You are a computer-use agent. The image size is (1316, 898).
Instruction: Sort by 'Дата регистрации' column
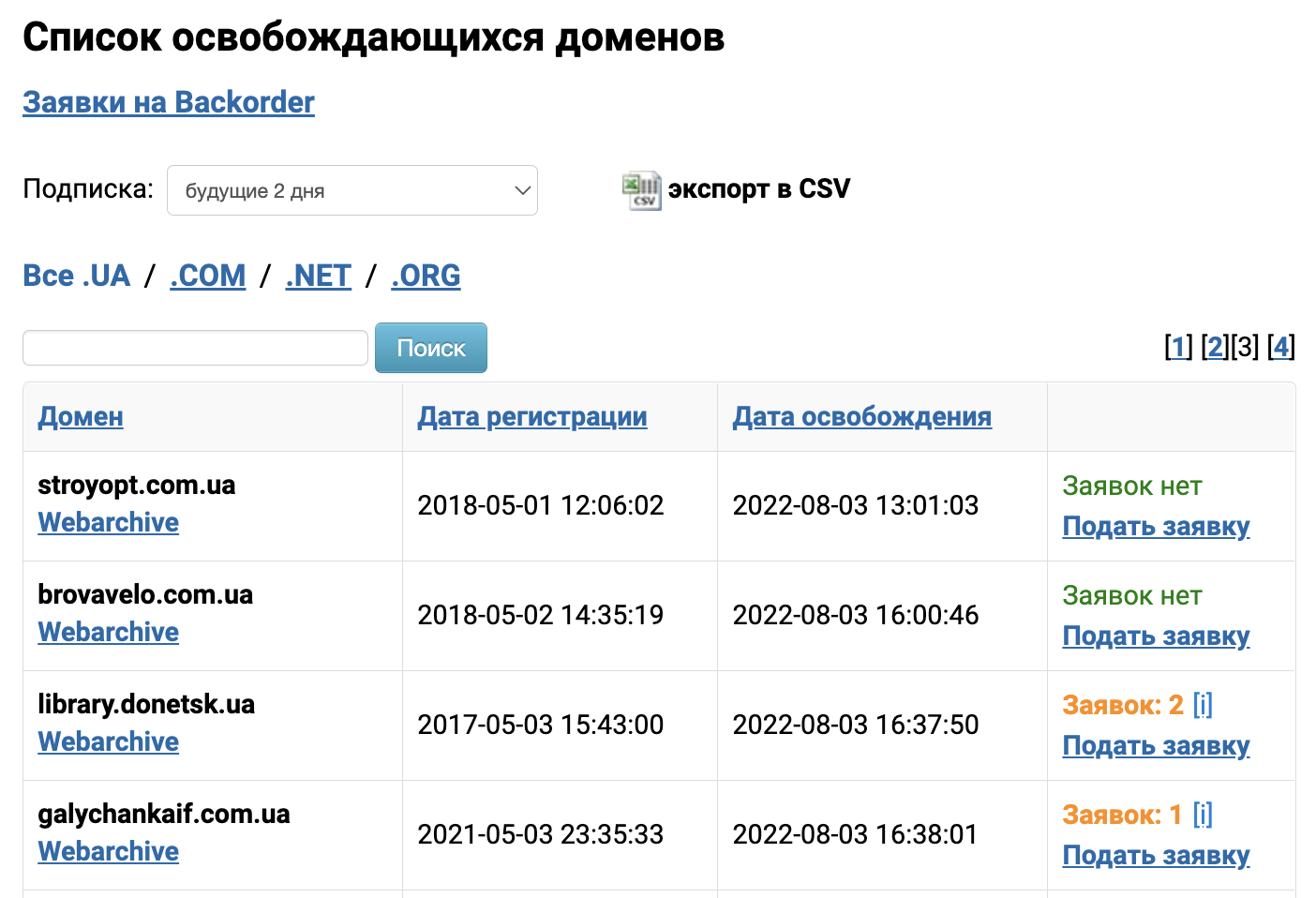point(532,416)
